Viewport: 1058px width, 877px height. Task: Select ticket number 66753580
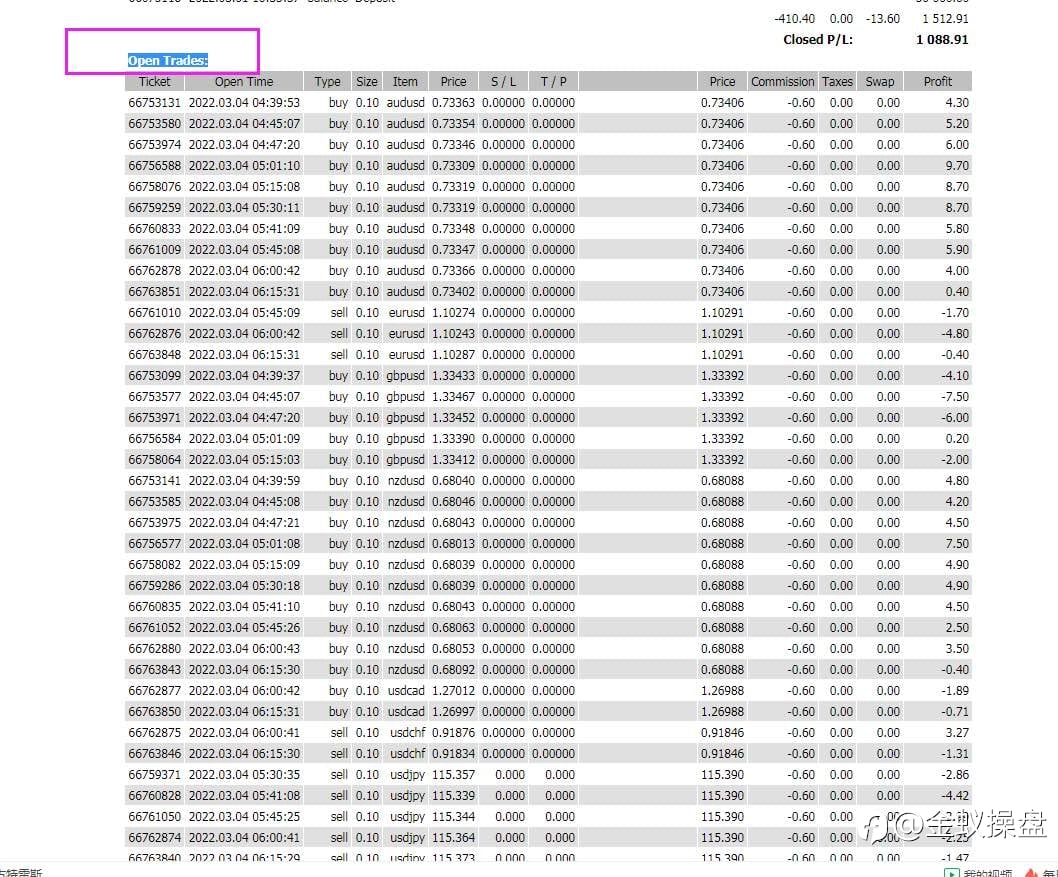click(155, 123)
